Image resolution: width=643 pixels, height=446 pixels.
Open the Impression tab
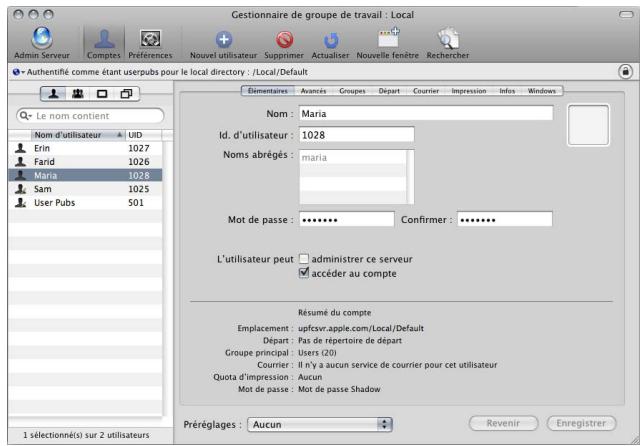[x=469, y=91]
